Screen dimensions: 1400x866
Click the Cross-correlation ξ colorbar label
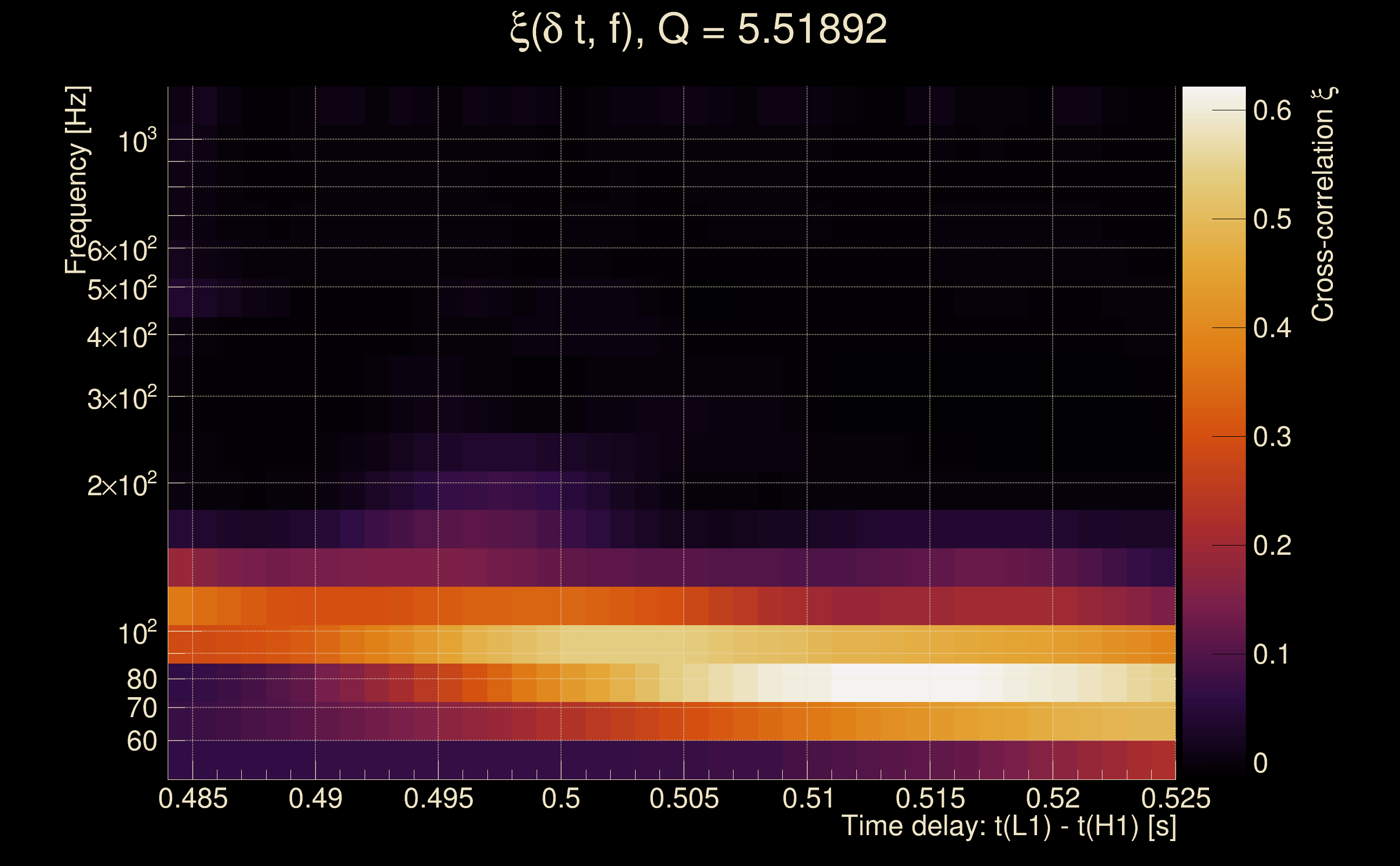point(1323,205)
